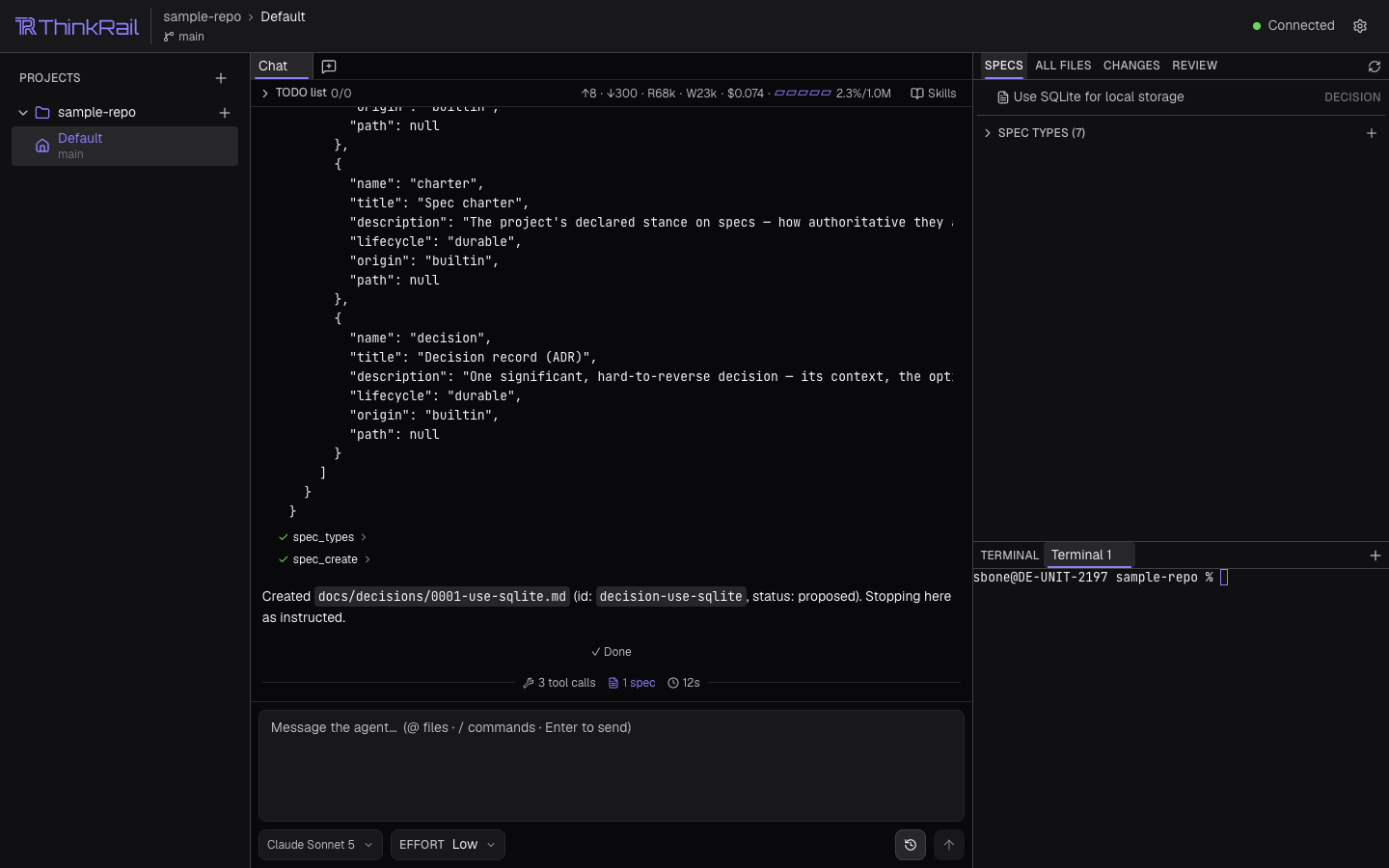Screen dimensions: 1389x868
Task: Click the 1 spec link
Action: [x=632, y=683]
